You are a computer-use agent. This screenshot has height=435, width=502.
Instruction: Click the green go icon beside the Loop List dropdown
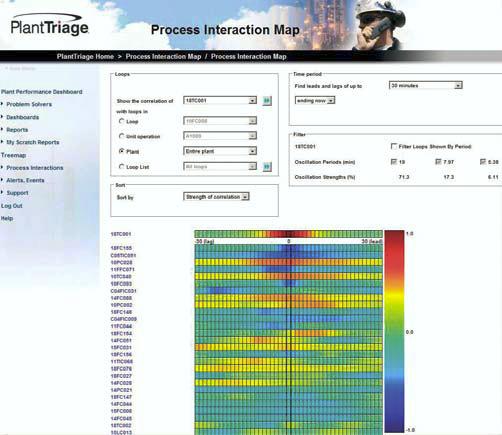[x=267, y=167]
